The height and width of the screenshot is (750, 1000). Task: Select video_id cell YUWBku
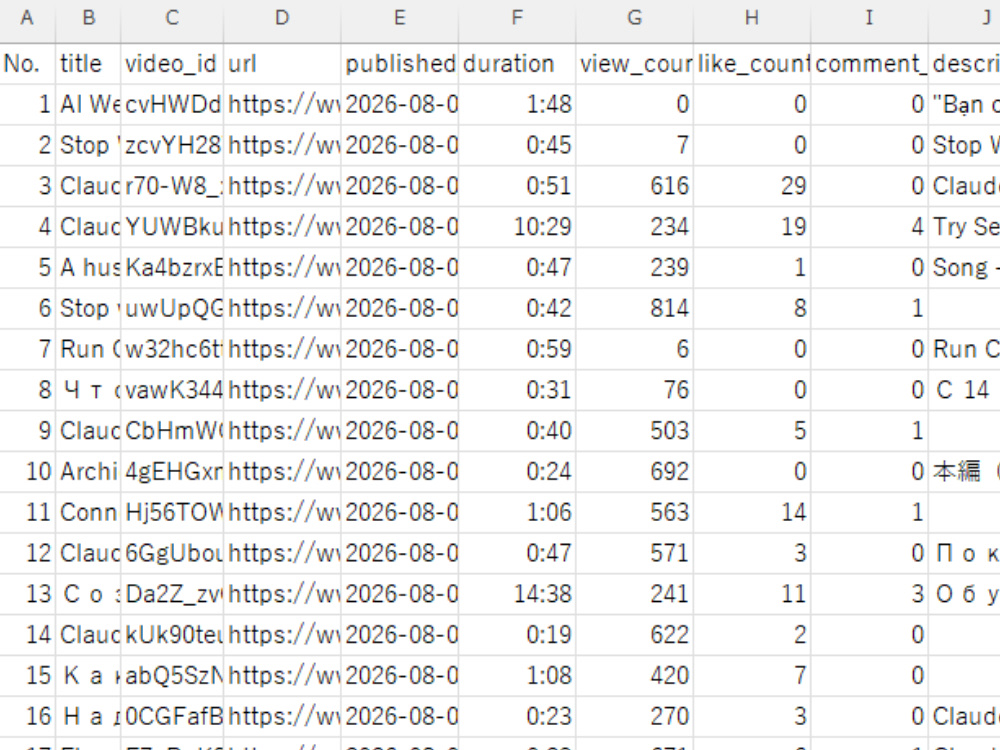172,226
